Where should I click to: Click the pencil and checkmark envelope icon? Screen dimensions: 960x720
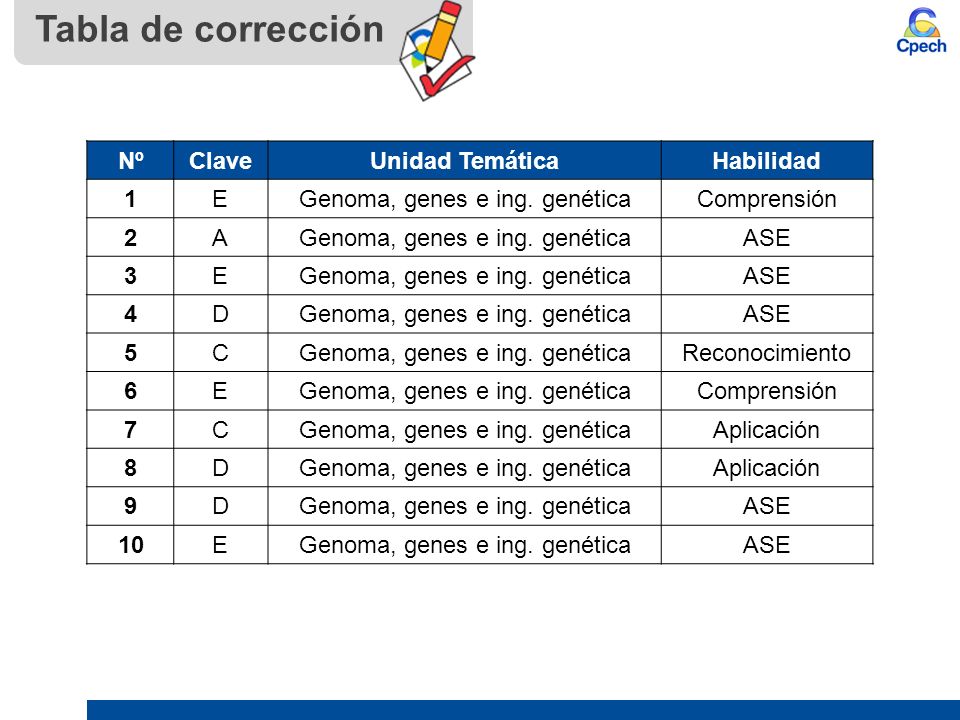coord(437,50)
